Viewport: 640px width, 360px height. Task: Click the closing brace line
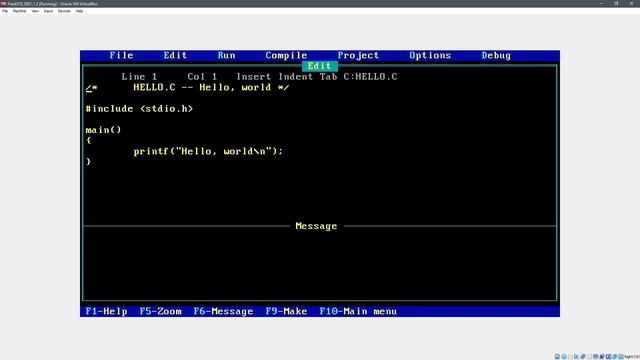89,162
